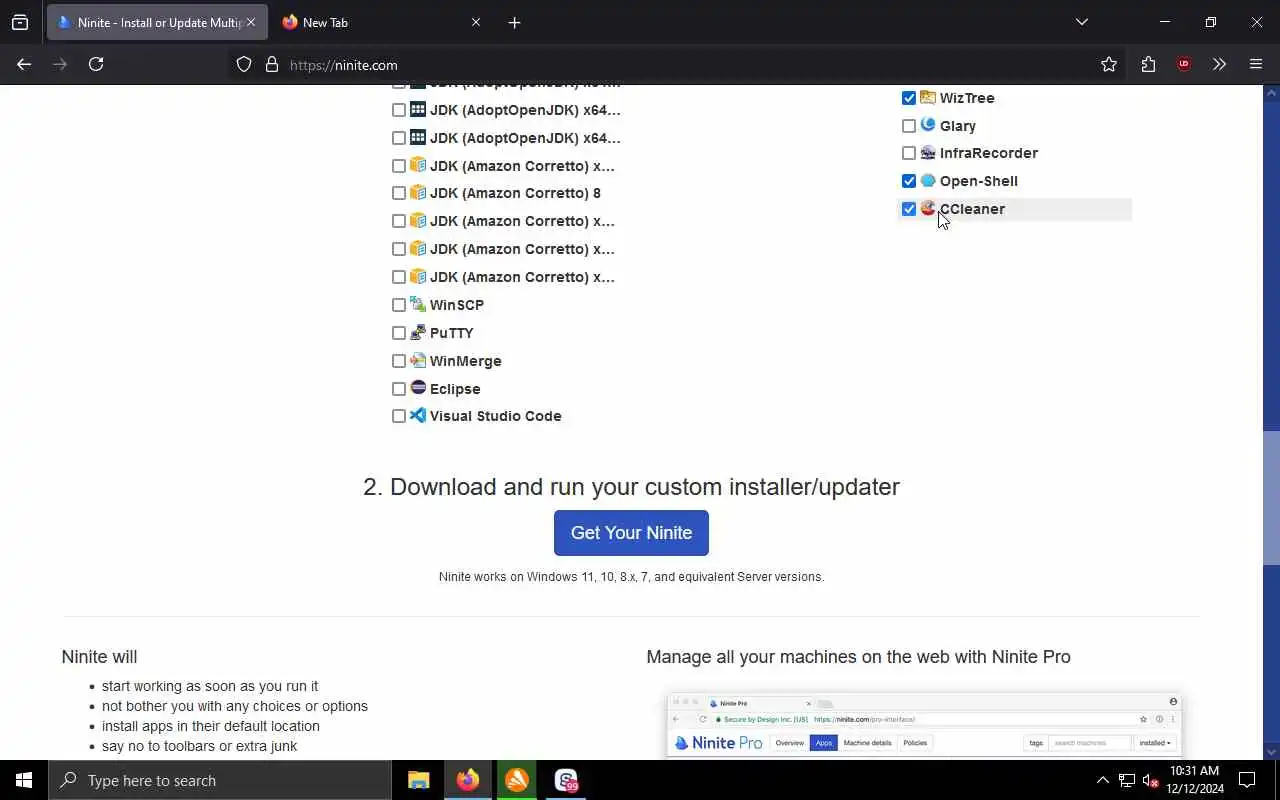Uncheck the CCleaner checkbox
This screenshot has width=1280, height=800.
pos(909,209)
